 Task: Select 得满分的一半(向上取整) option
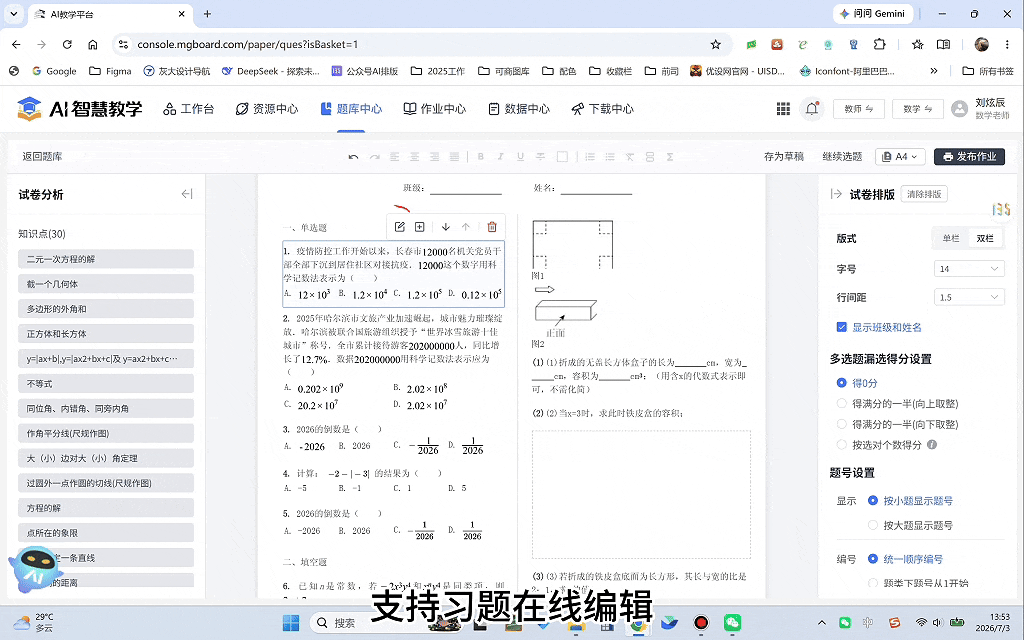tap(842, 404)
